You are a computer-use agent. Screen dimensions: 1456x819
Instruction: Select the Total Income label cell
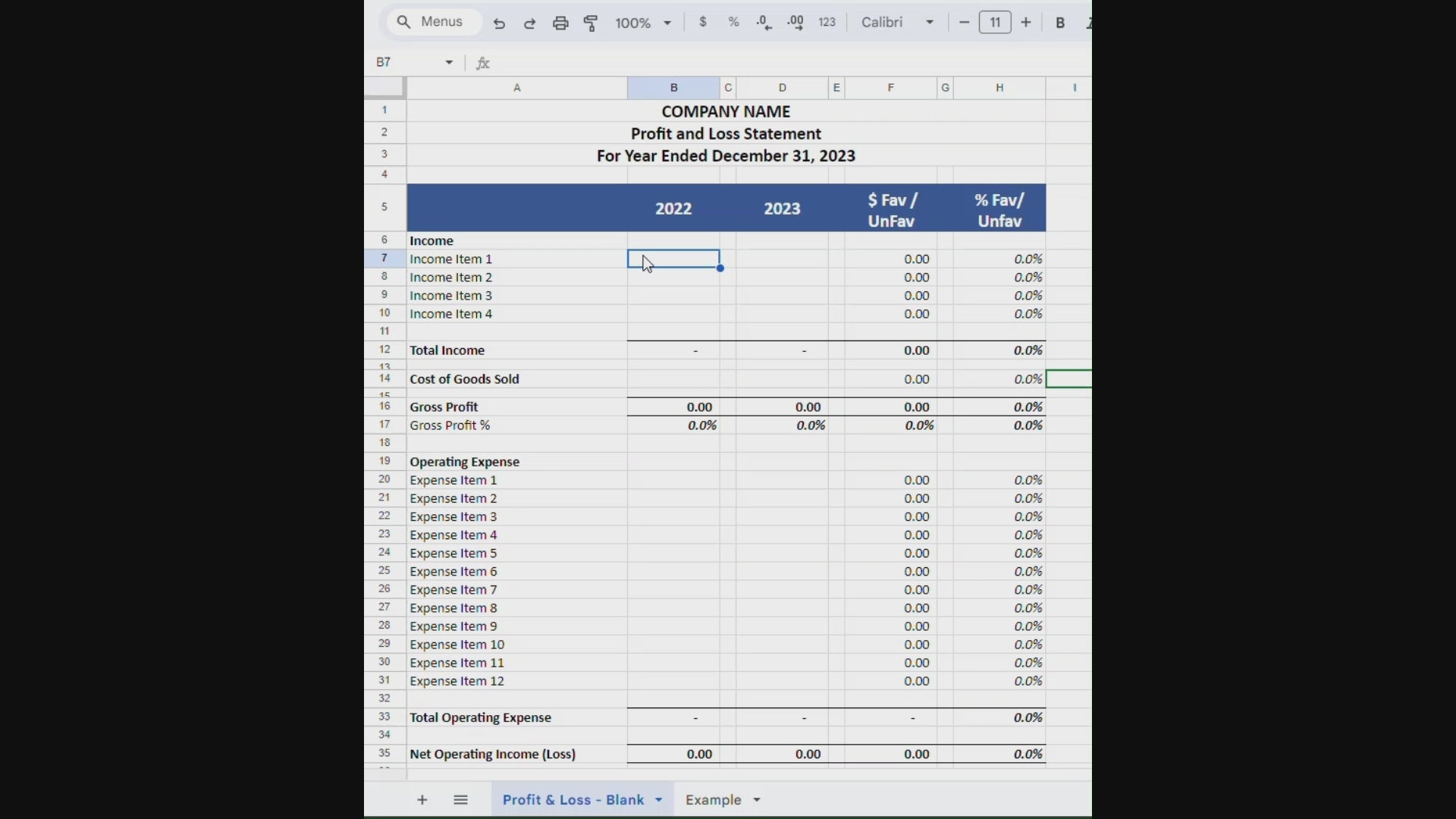click(517, 350)
